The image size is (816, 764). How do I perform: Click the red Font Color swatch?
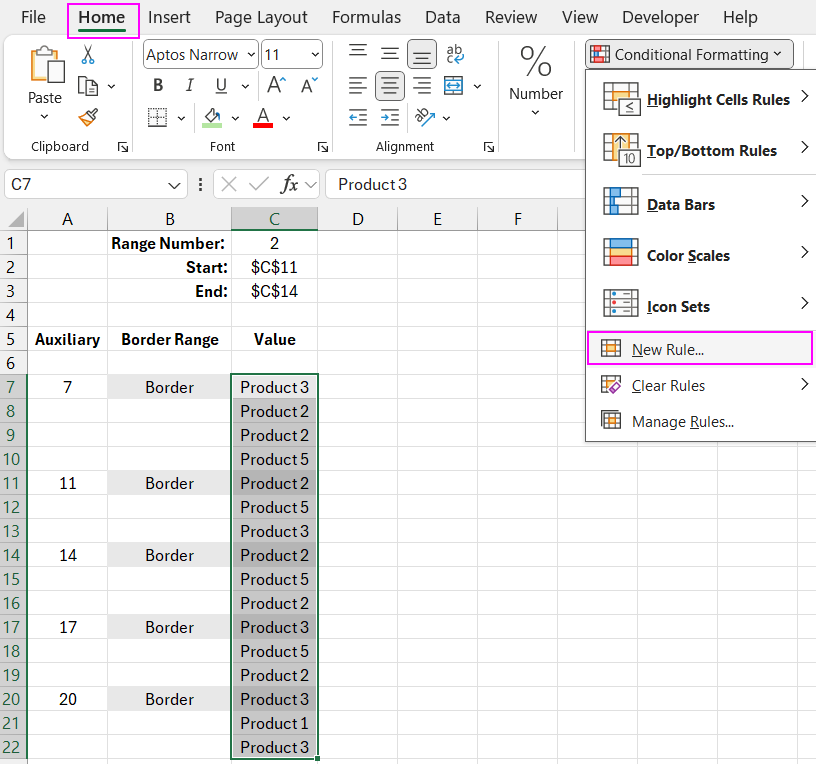point(265,118)
